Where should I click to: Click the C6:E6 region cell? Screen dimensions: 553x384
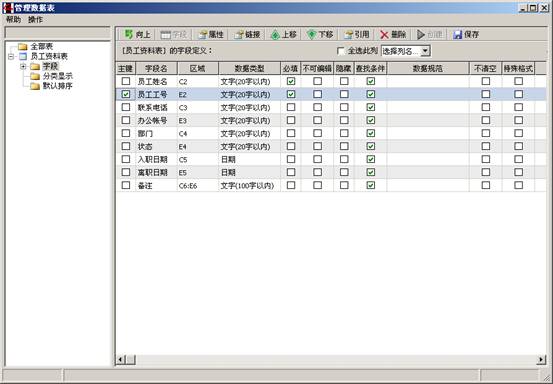click(x=198, y=185)
